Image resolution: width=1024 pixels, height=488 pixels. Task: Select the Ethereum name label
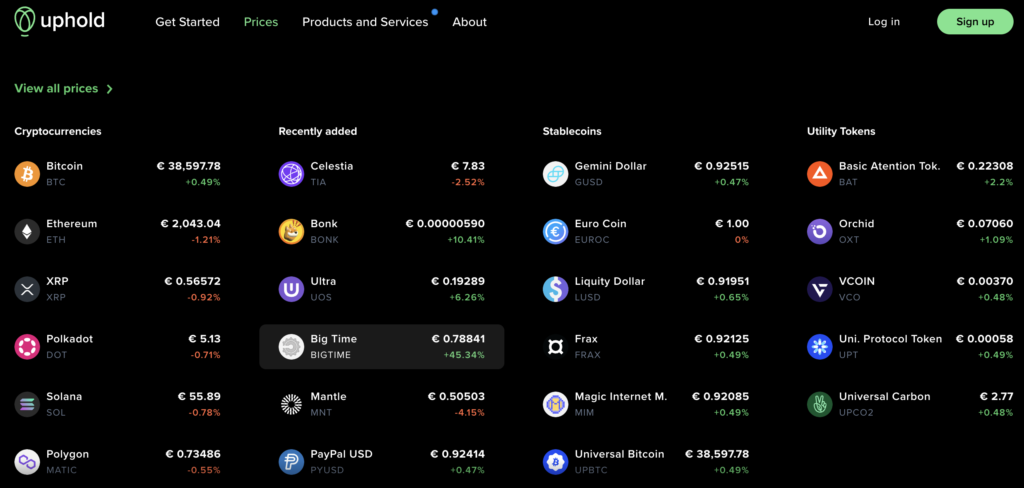(x=72, y=223)
